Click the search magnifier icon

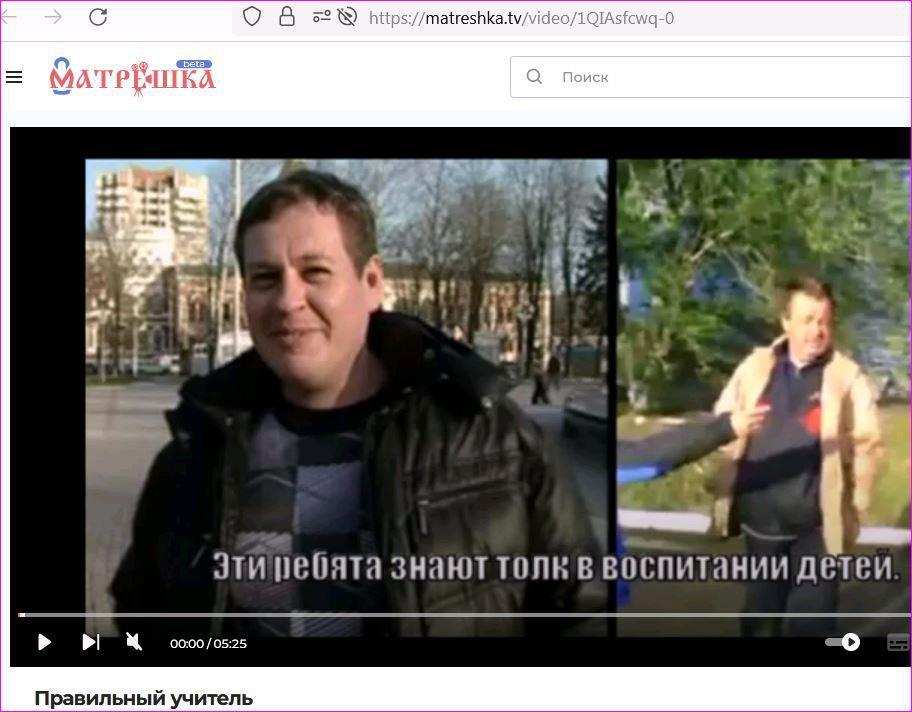point(534,76)
